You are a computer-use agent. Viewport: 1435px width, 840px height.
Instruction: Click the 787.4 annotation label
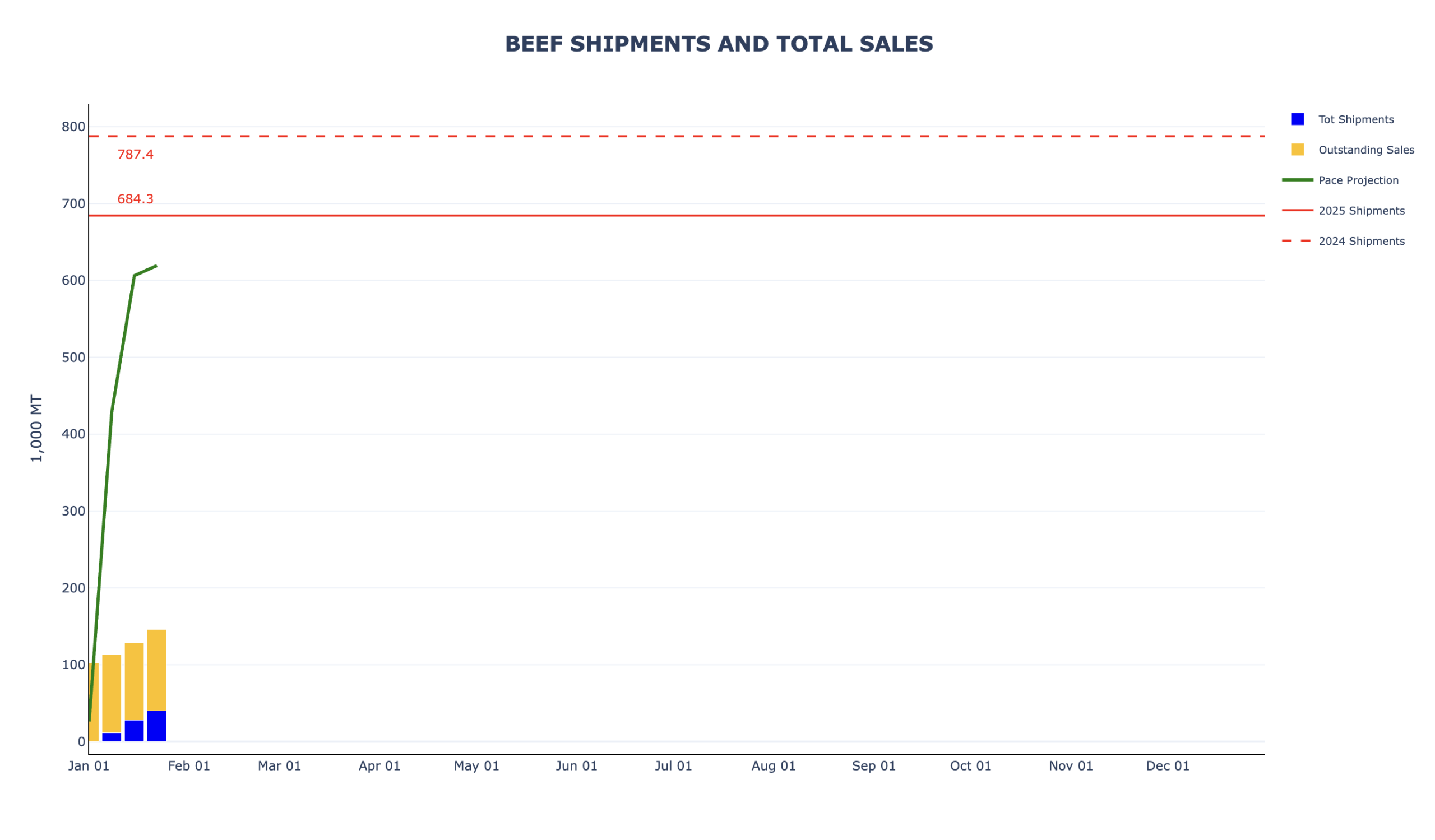click(x=135, y=155)
